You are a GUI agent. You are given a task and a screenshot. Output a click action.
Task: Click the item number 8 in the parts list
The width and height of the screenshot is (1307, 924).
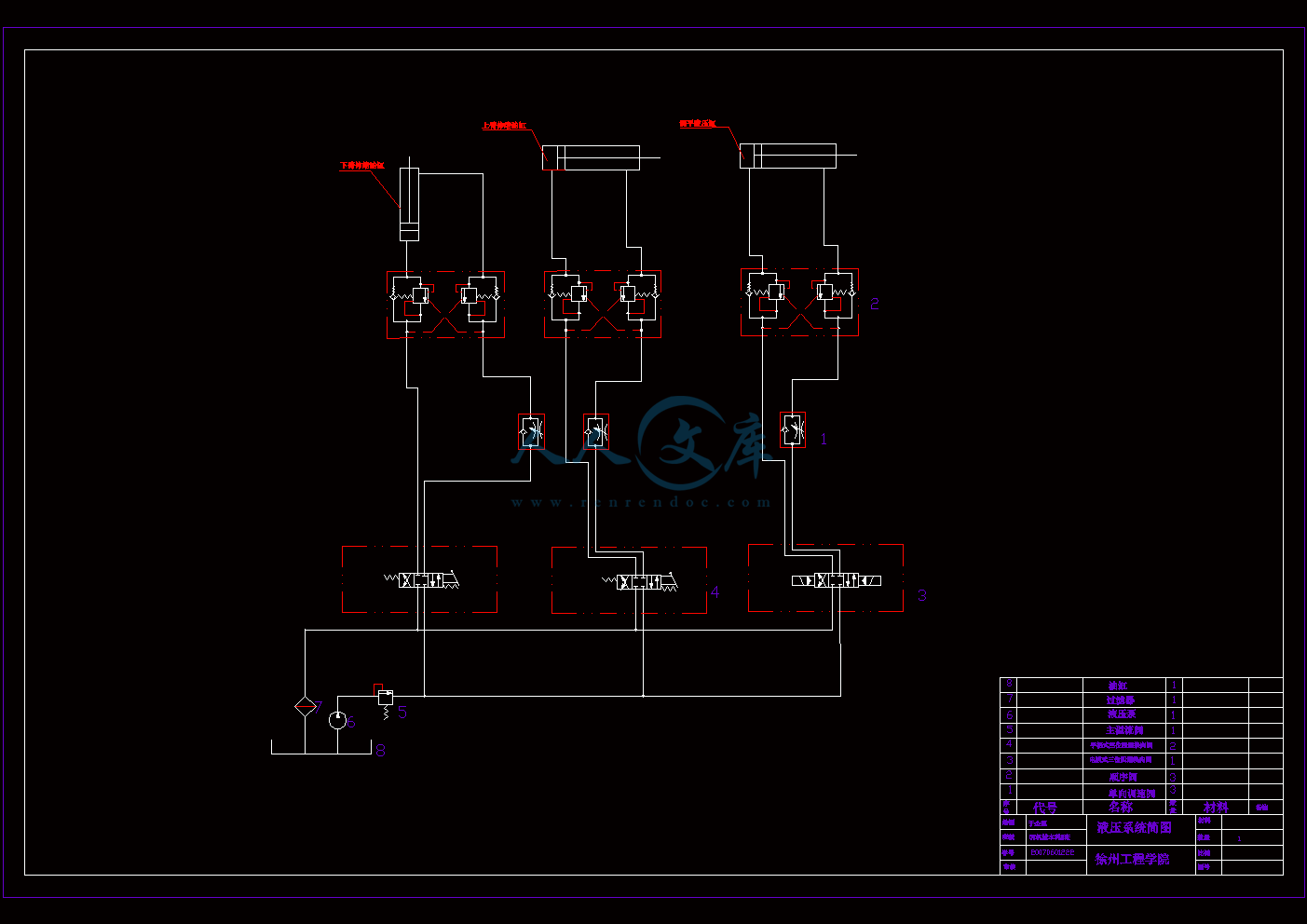(x=1009, y=684)
